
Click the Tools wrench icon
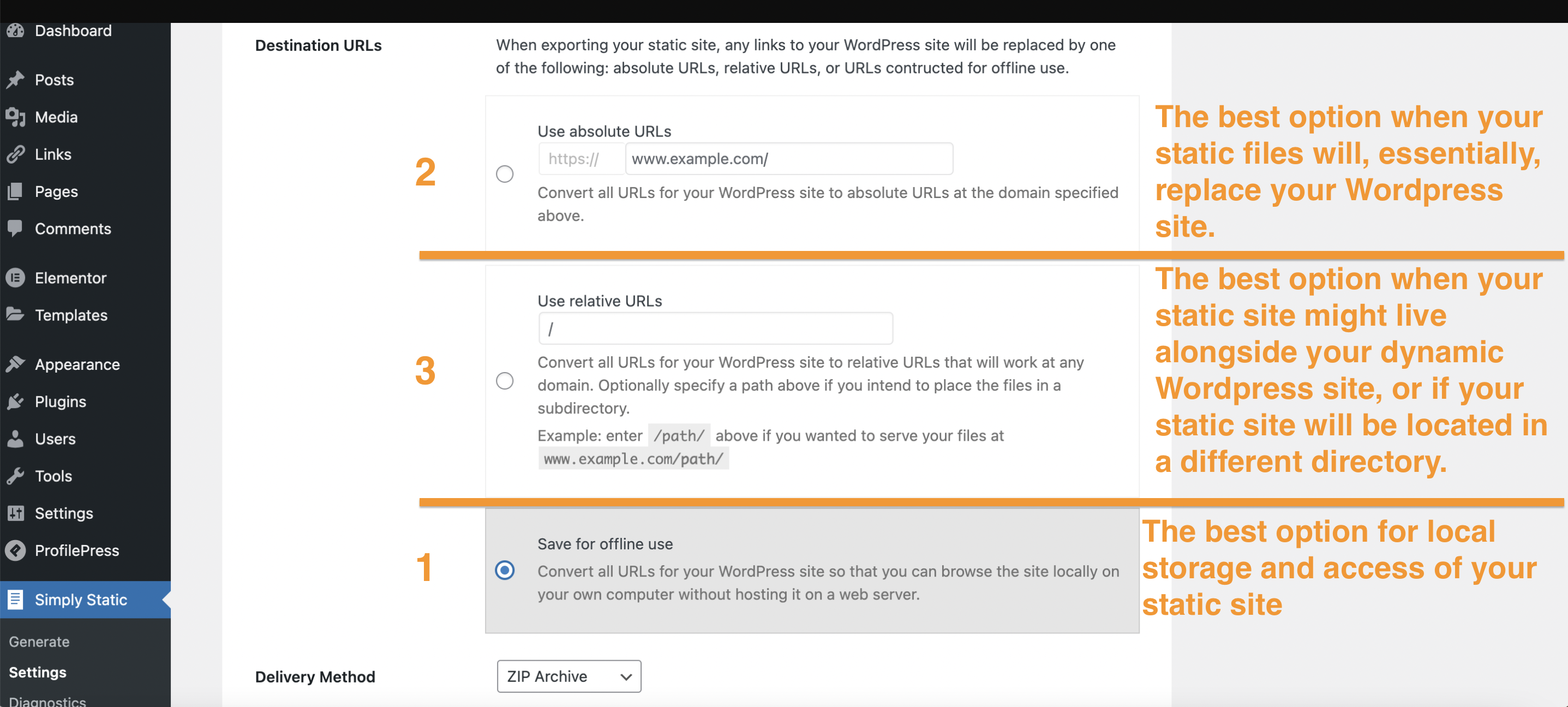(x=15, y=476)
